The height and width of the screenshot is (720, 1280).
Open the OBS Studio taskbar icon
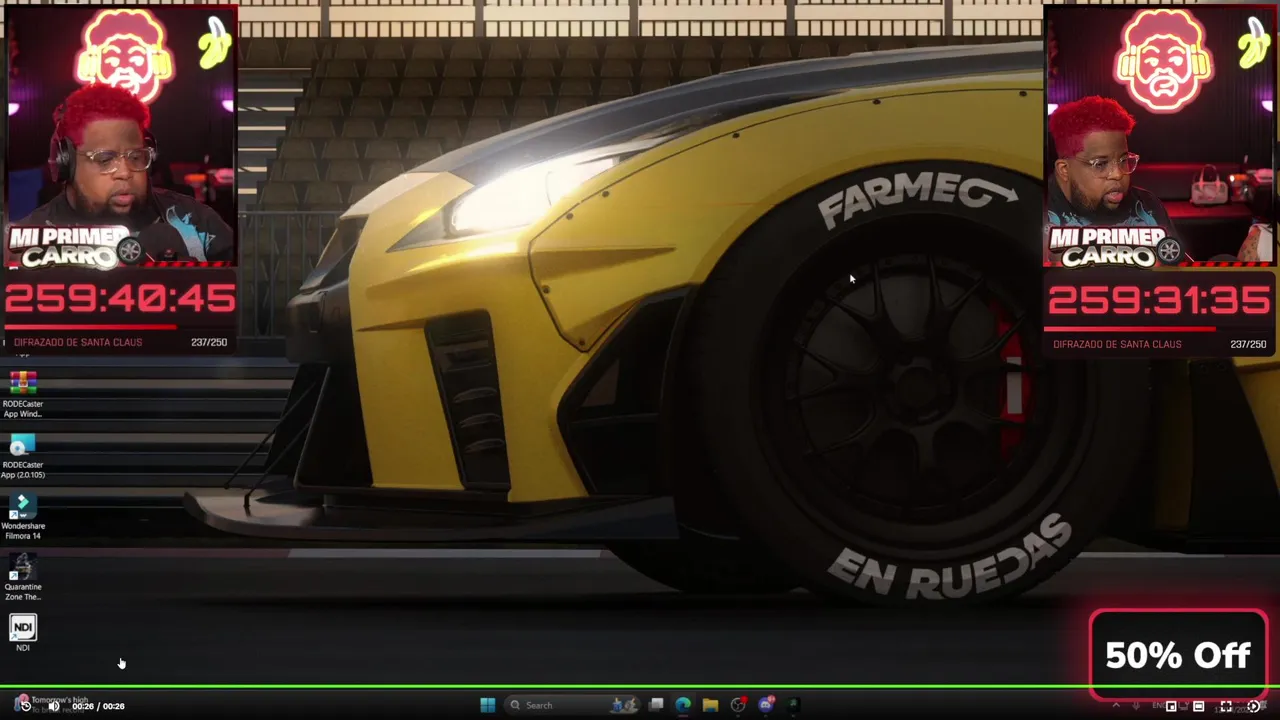[x=738, y=705]
